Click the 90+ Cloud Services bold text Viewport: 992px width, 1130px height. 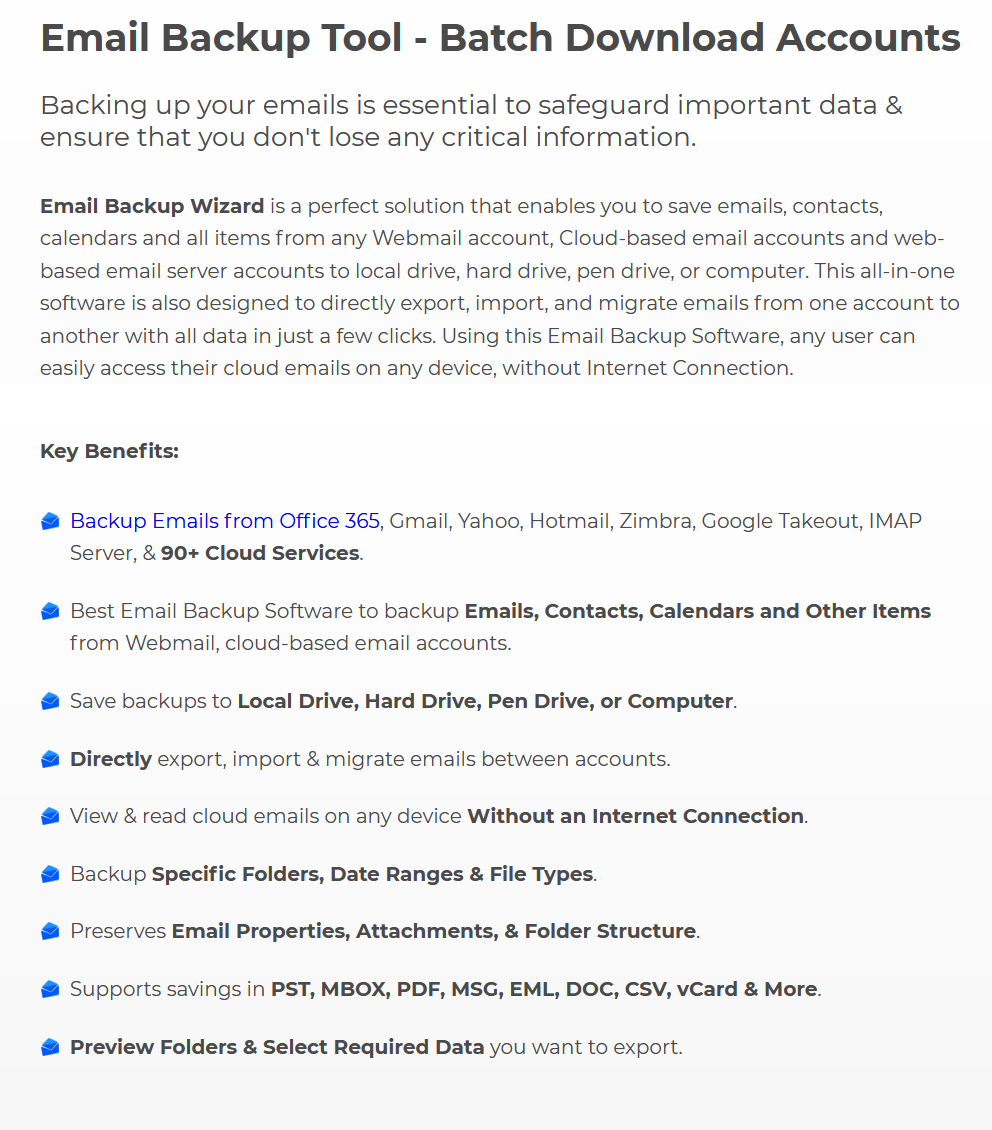pyautogui.click(x=260, y=553)
